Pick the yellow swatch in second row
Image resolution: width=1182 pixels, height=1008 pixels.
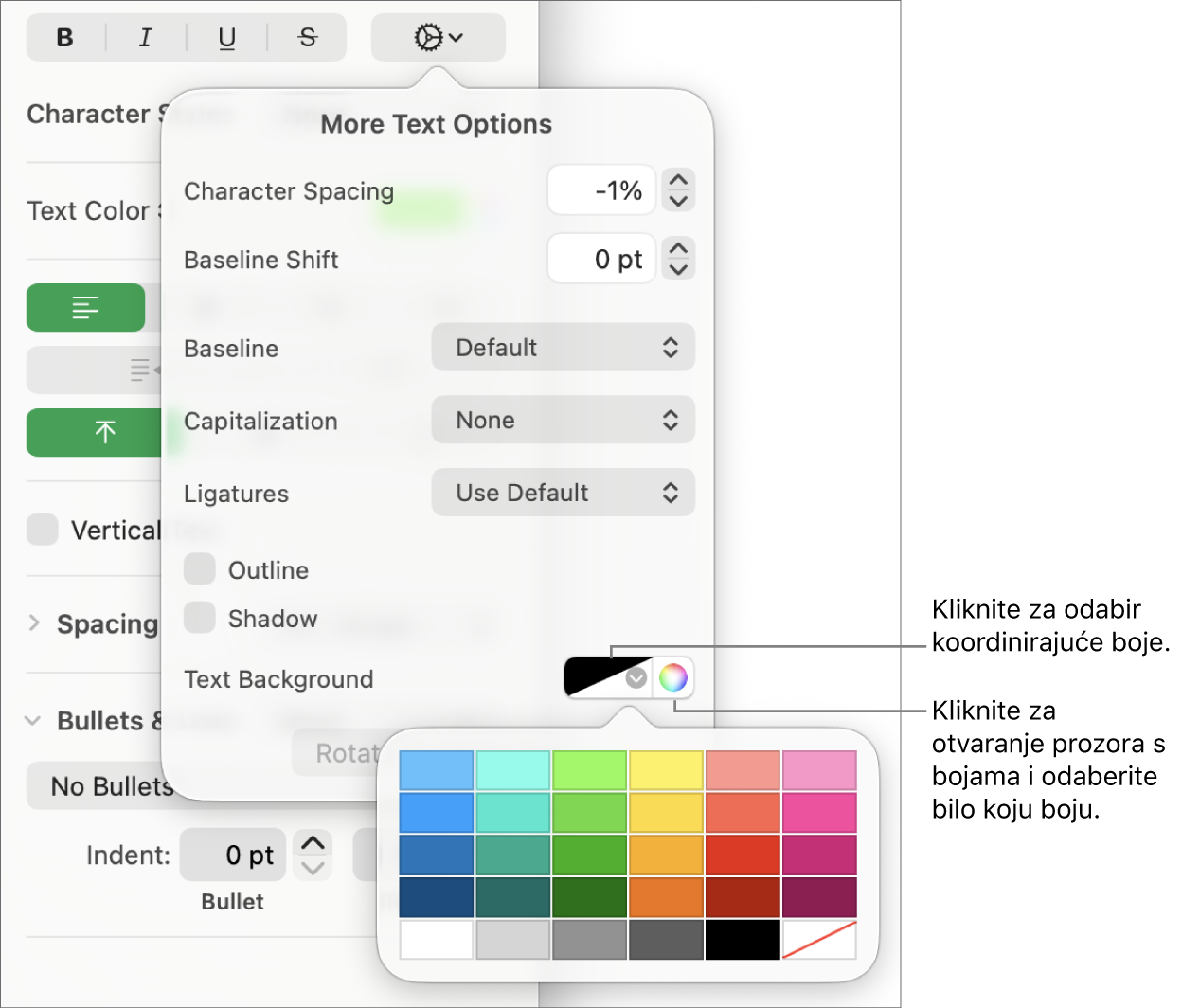click(x=667, y=813)
